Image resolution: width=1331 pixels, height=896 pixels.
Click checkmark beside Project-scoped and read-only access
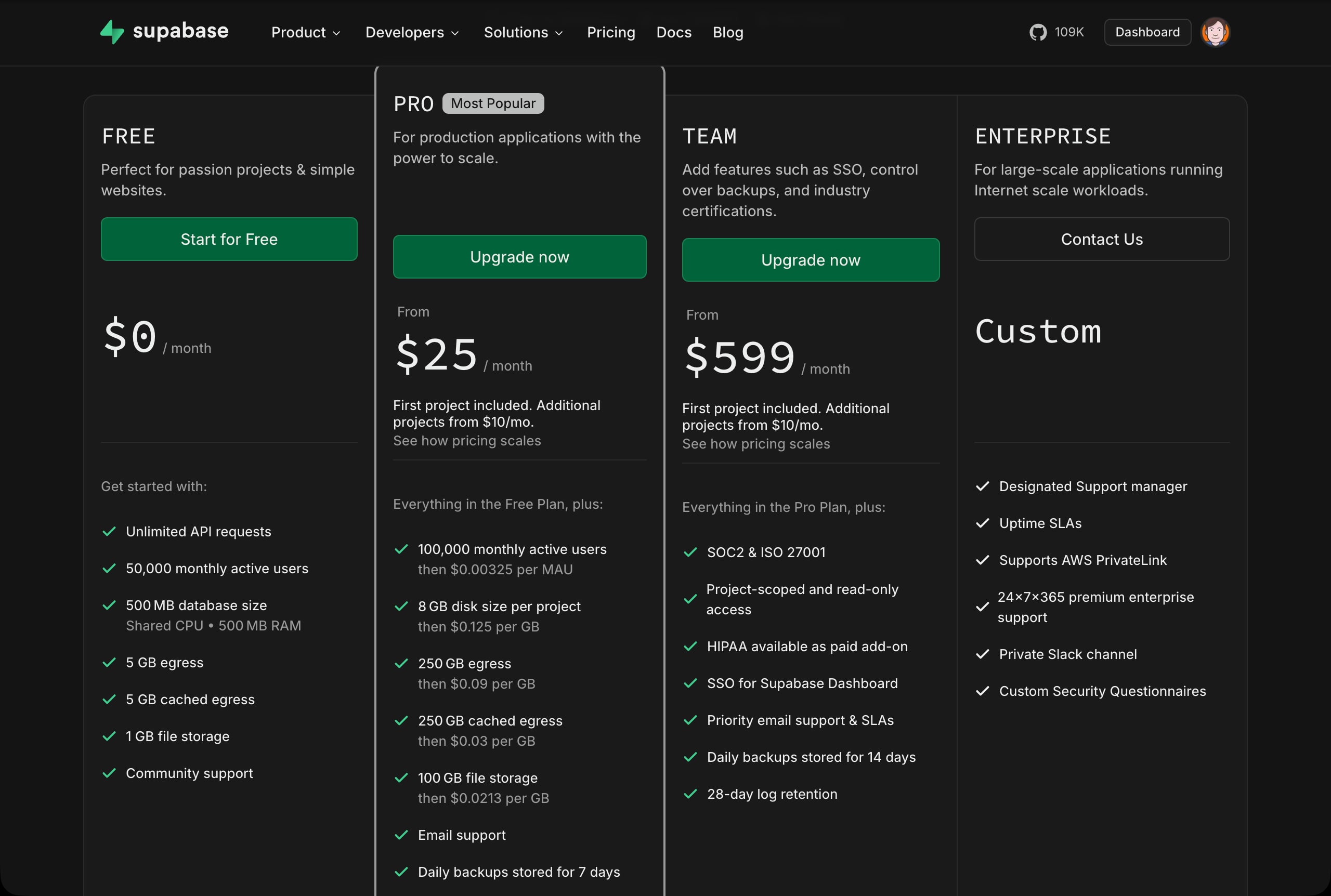690,599
